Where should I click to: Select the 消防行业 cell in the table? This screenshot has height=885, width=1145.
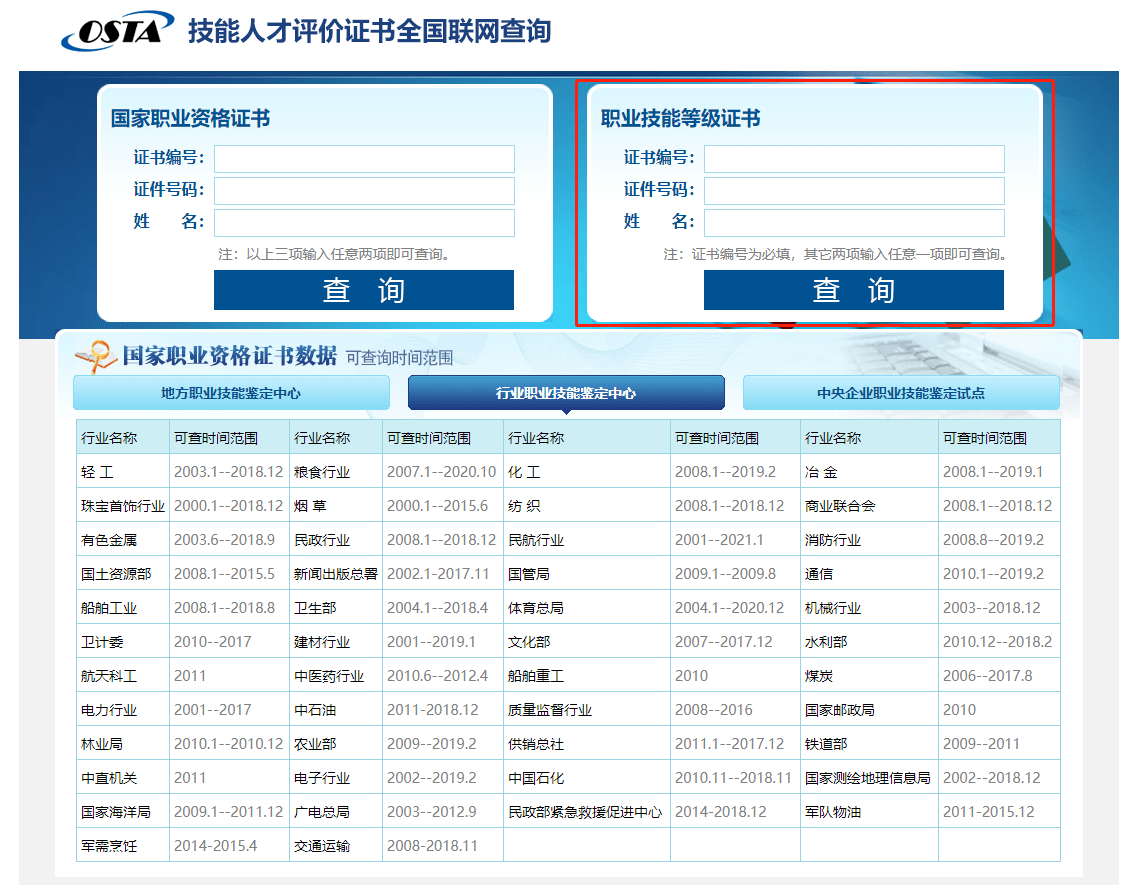(x=834, y=539)
